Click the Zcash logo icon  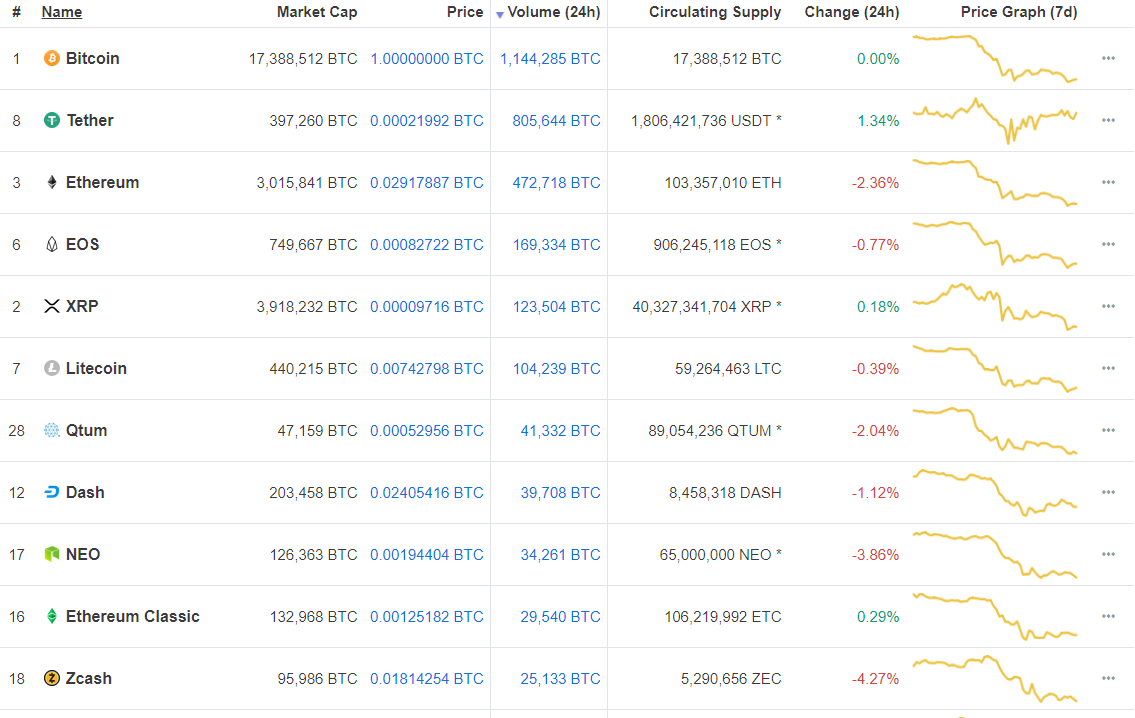[x=52, y=679]
